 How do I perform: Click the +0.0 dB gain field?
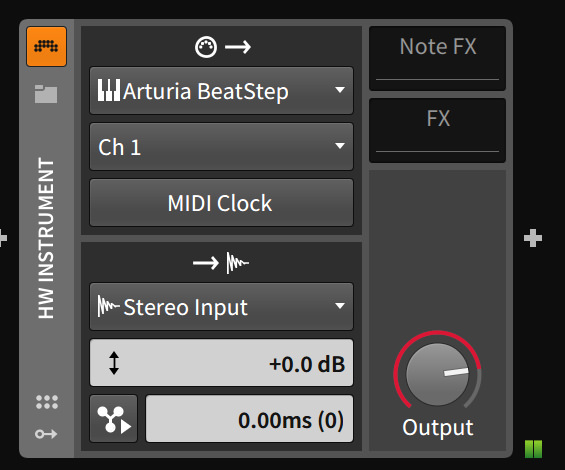(x=221, y=363)
